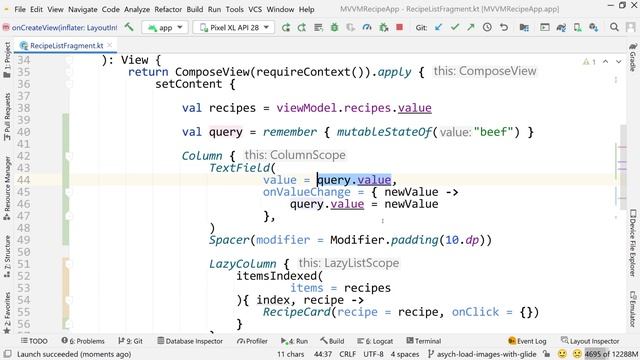
Task: Open the 6: Logcat tool window
Action: (x=375, y=341)
